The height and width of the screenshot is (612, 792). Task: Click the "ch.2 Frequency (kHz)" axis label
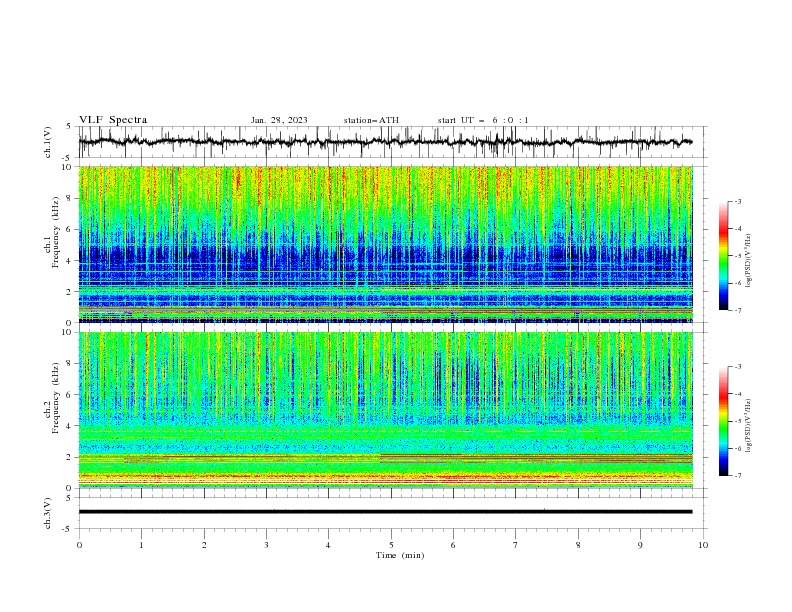click(x=52, y=397)
